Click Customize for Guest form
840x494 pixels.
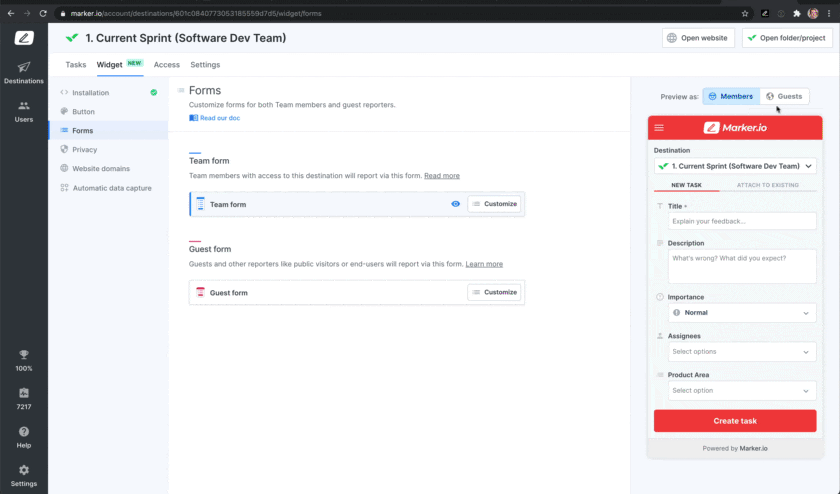[x=494, y=292]
